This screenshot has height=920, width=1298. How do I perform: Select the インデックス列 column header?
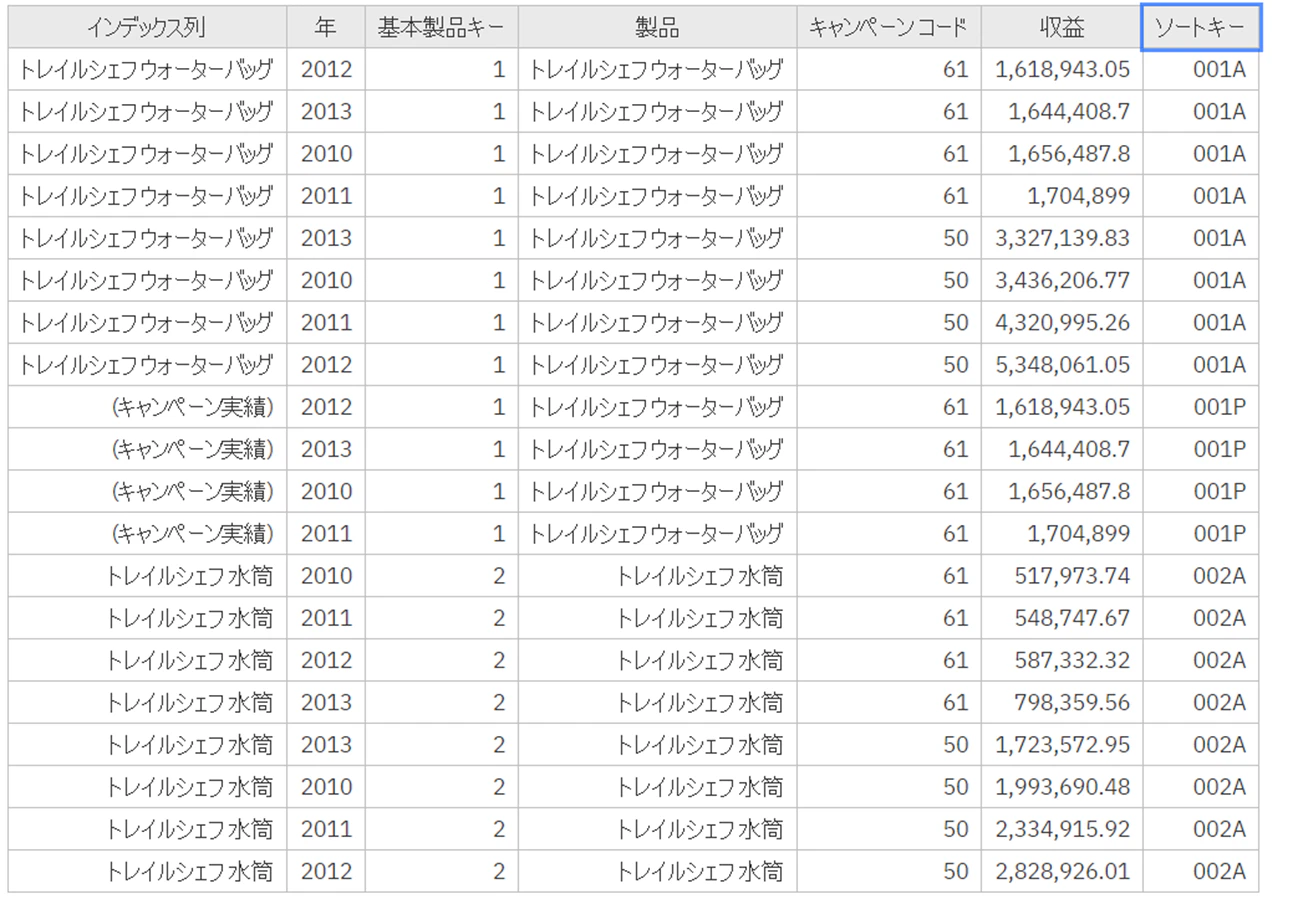click(x=147, y=27)
